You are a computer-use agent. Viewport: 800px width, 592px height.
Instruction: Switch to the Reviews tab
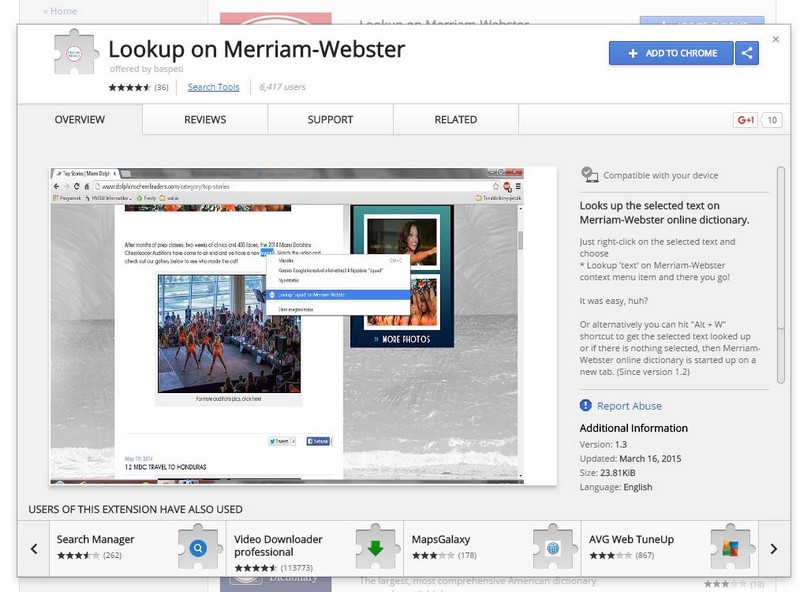205,119
